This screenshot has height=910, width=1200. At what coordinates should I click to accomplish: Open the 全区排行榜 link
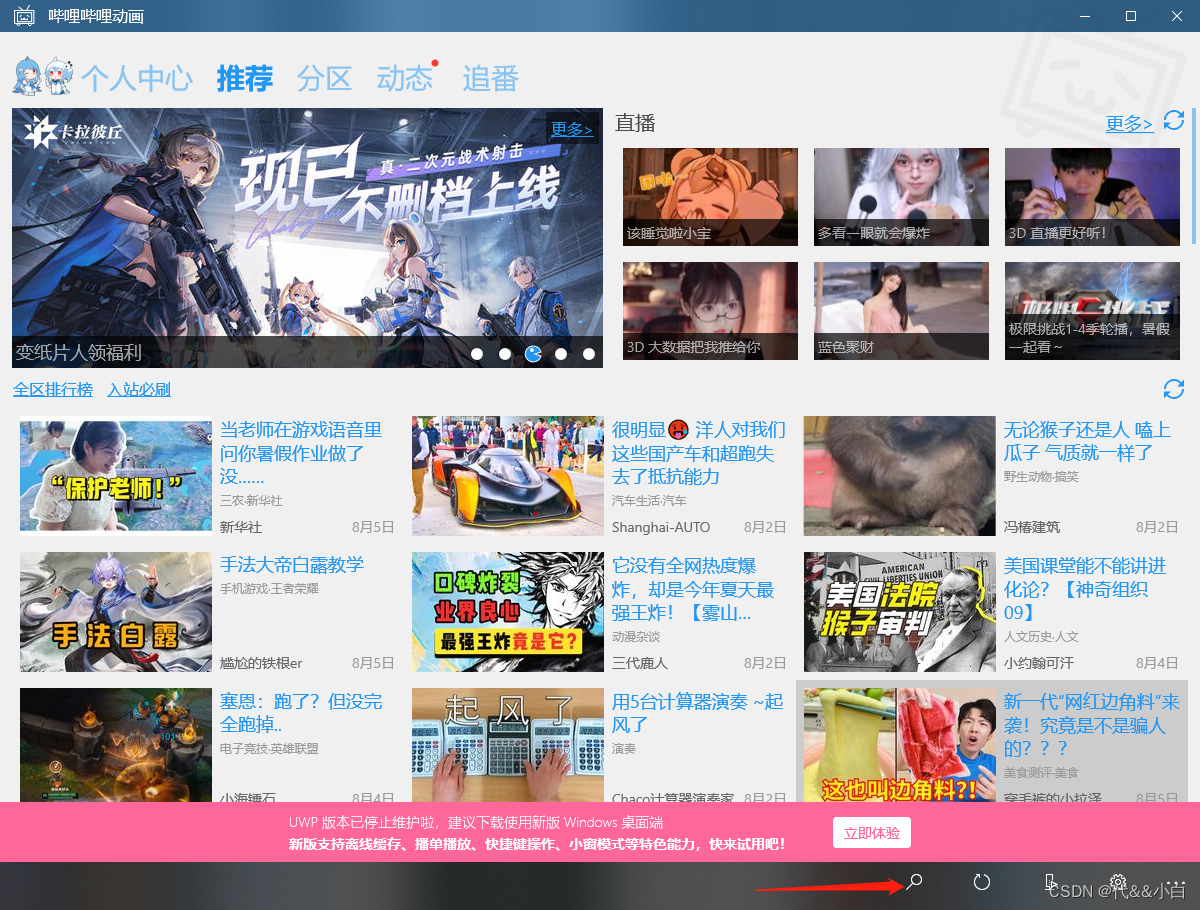pos(53,390)
